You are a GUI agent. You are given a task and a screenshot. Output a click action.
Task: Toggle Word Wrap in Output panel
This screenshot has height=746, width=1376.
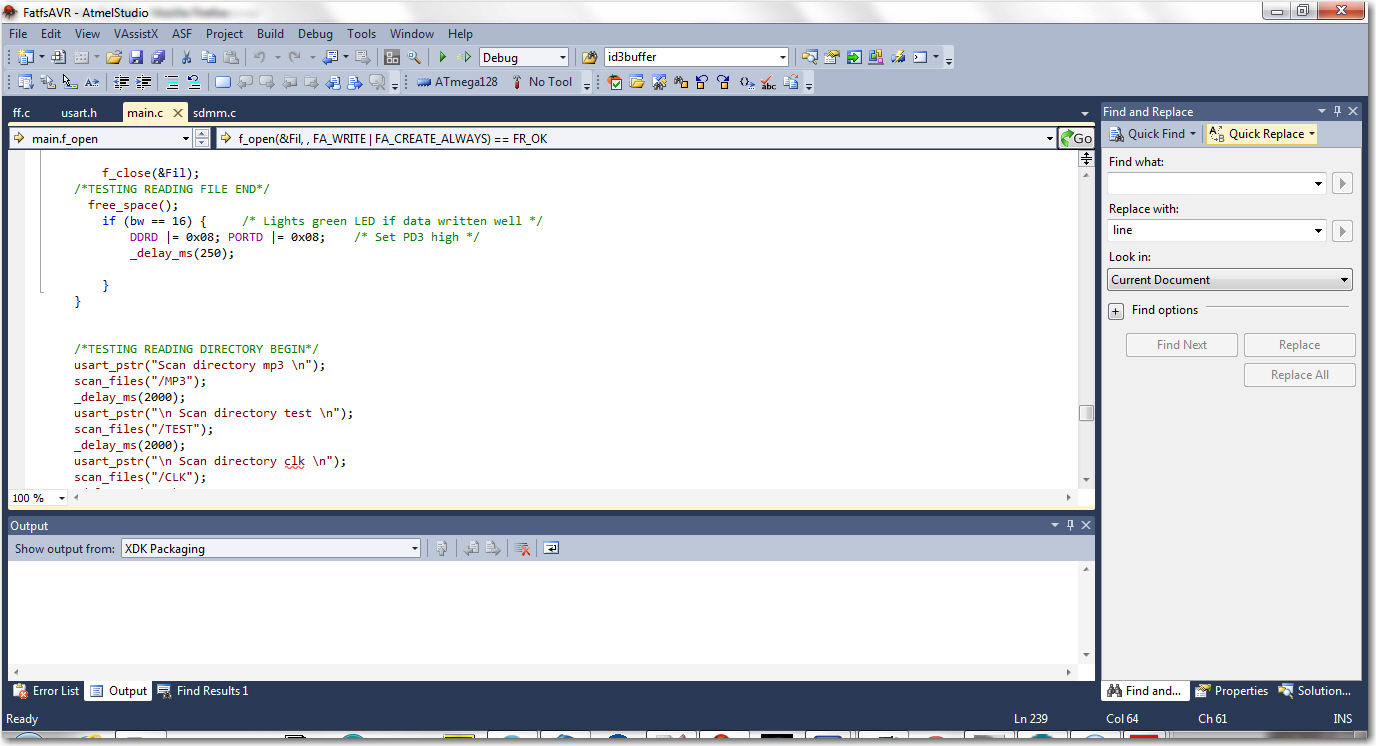point(551,548)
